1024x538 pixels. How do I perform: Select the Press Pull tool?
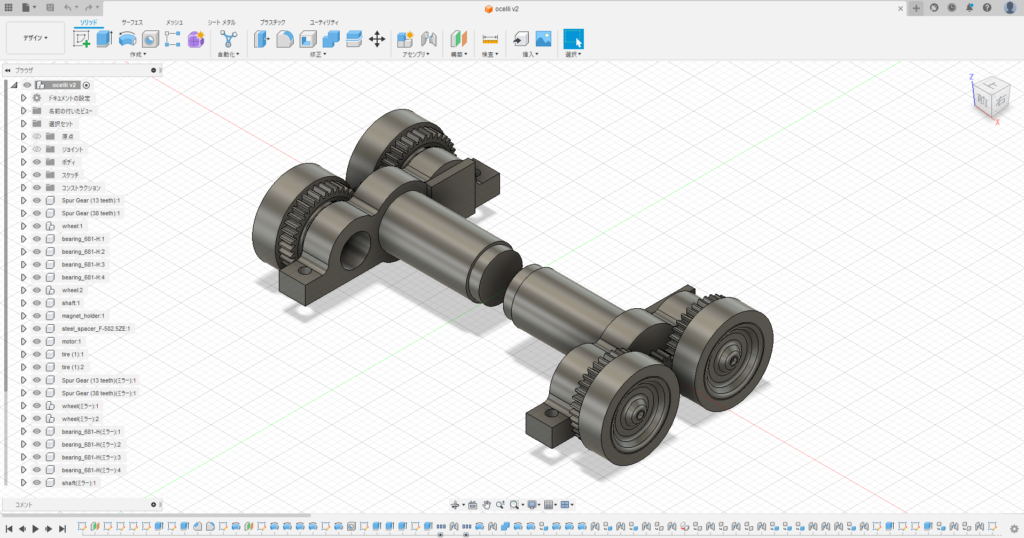262,39
